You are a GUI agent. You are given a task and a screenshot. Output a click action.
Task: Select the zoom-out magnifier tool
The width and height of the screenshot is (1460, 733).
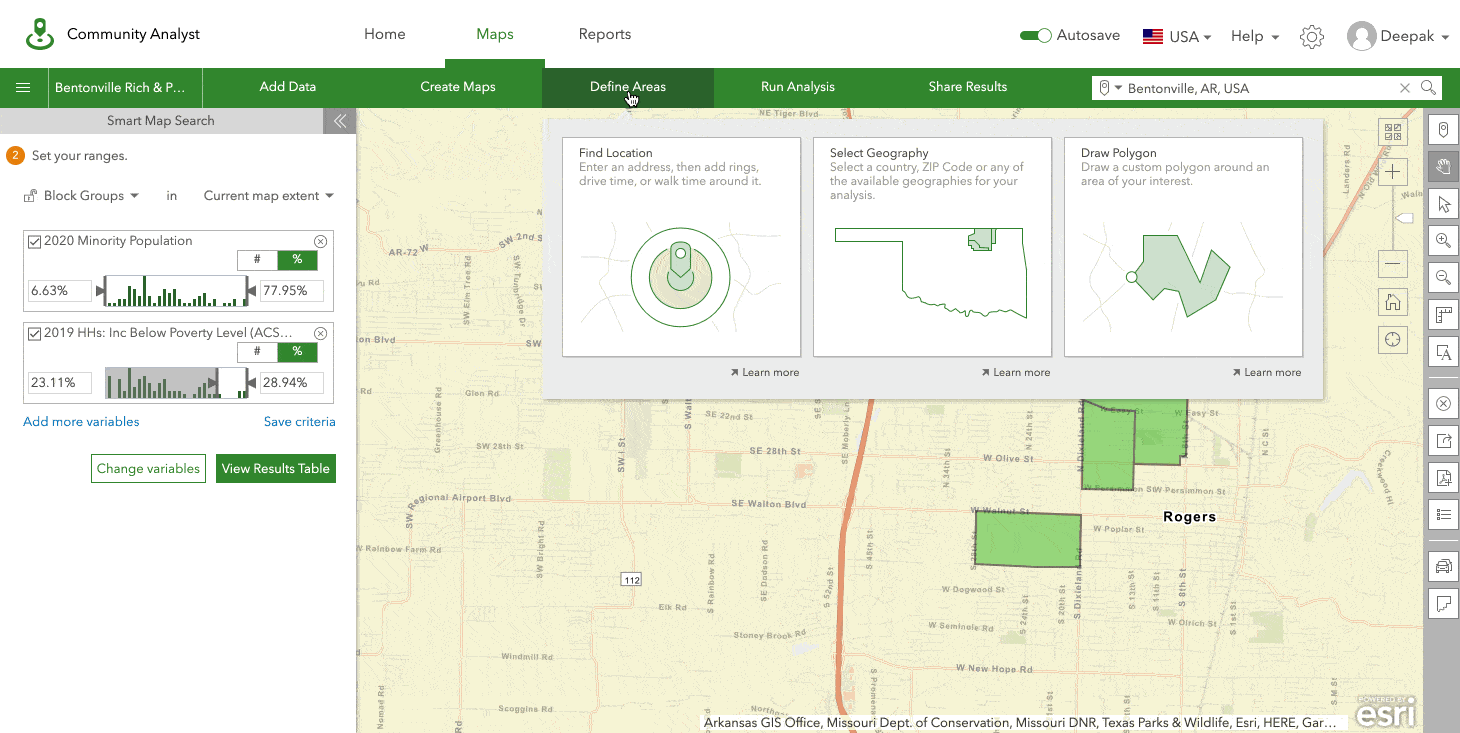click(x=1443, y=277)
